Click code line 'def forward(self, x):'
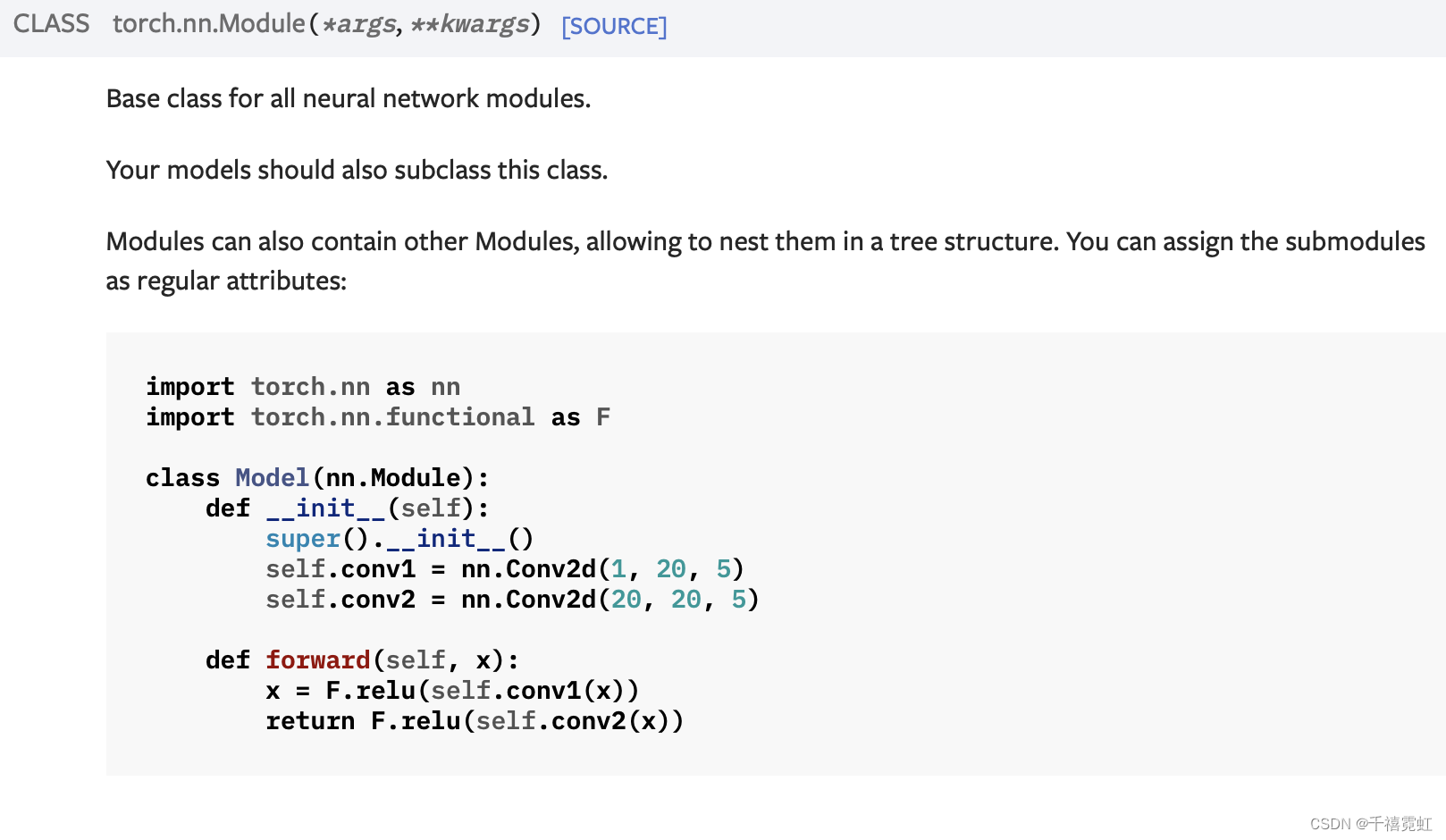Viewport: 1446px width, 840px height. click(363, 660)
